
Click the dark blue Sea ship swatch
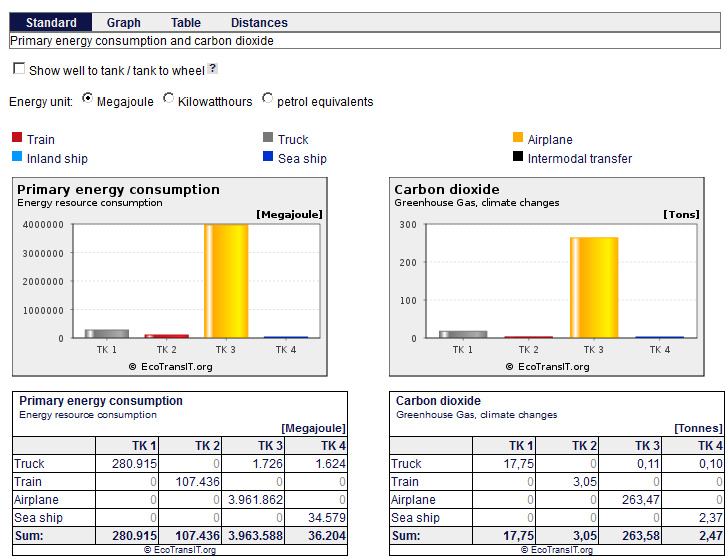(x=268, y=157)
